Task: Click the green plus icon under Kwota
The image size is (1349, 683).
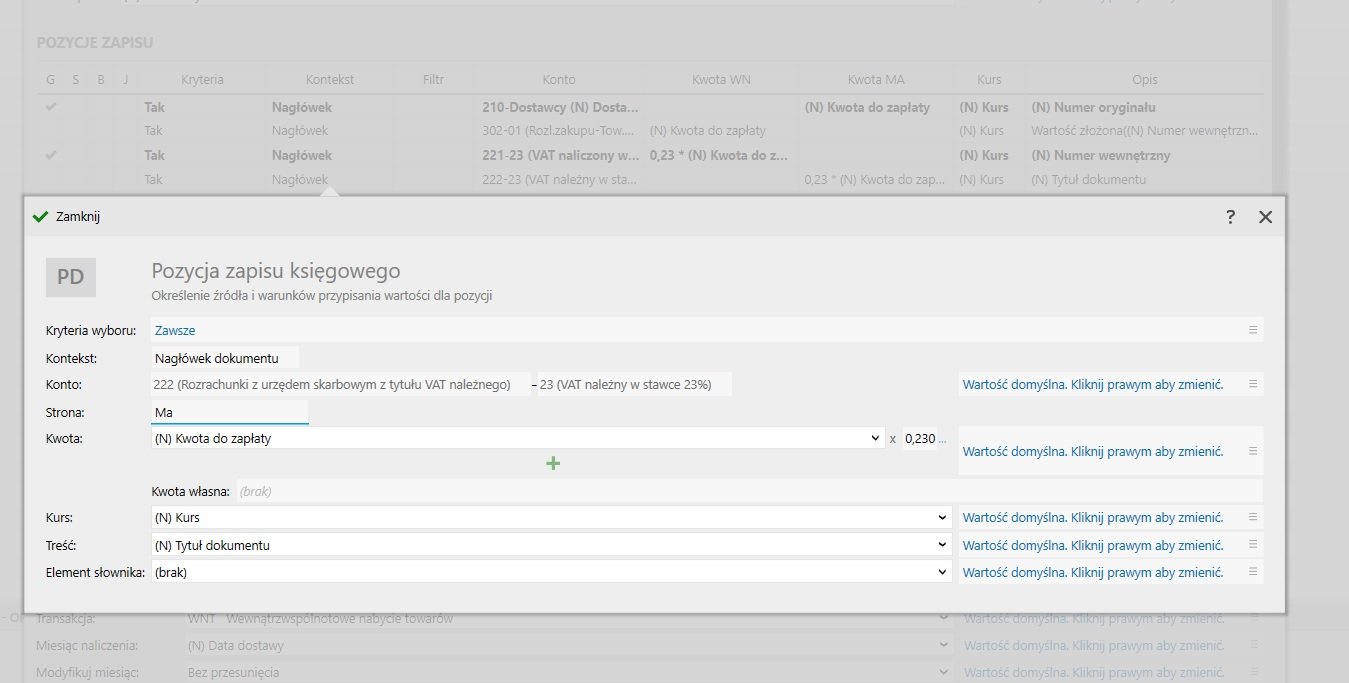Action: pos(553,463)
